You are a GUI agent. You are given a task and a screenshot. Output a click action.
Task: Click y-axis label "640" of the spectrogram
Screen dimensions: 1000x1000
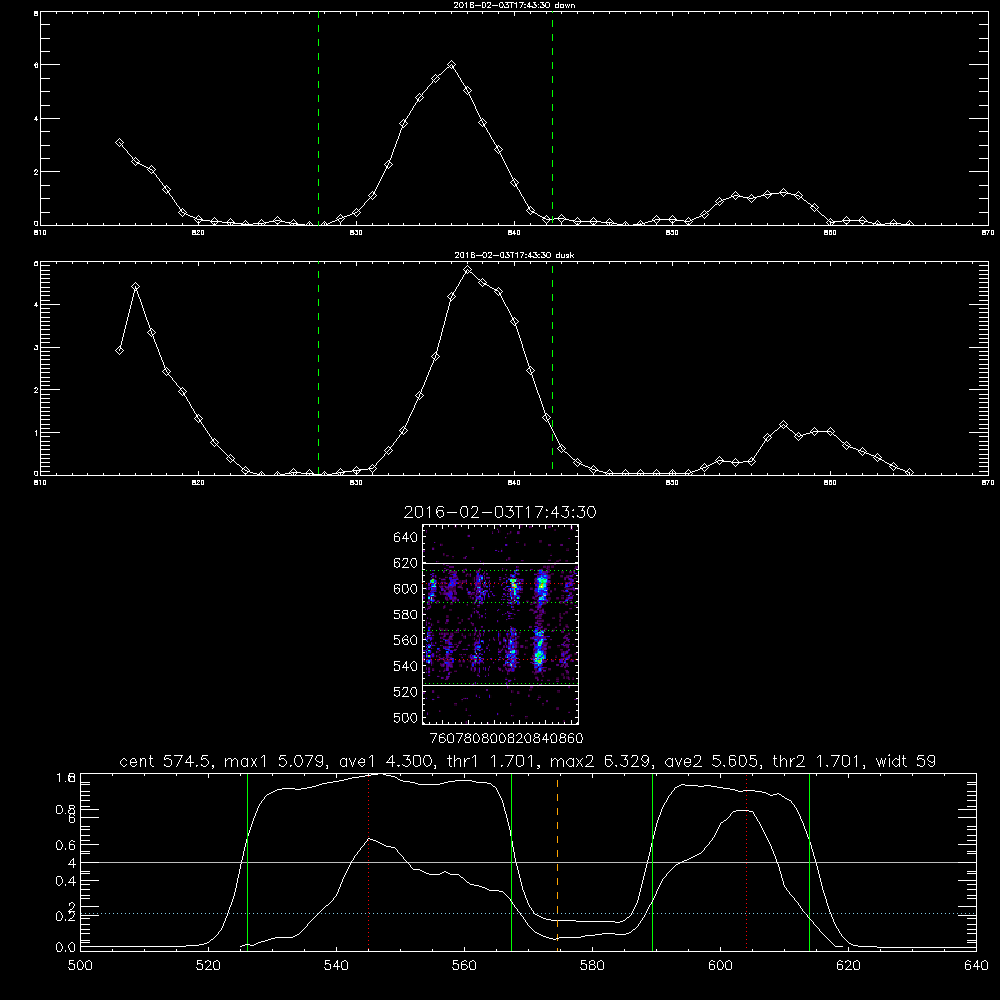(406, 538)
